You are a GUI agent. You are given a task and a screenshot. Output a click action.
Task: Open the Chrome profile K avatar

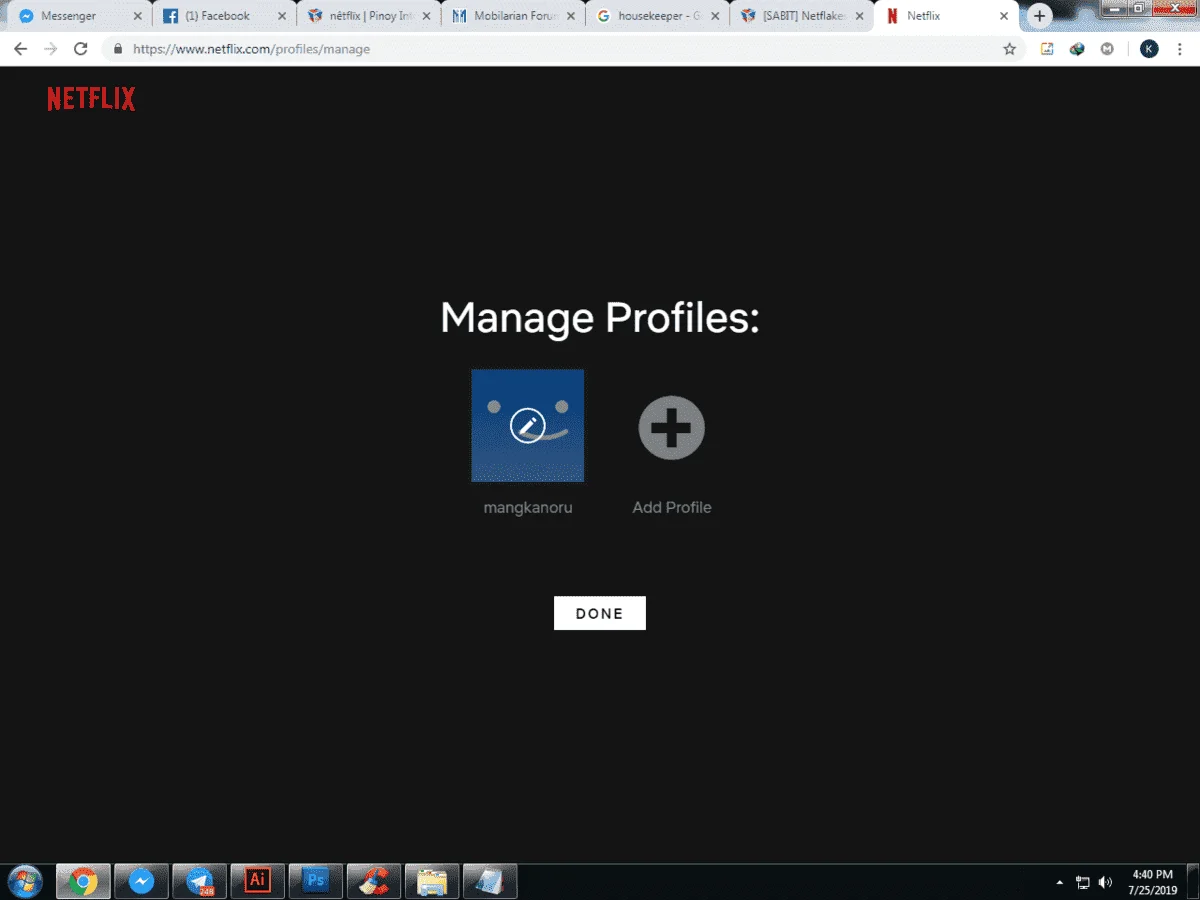1149,49
